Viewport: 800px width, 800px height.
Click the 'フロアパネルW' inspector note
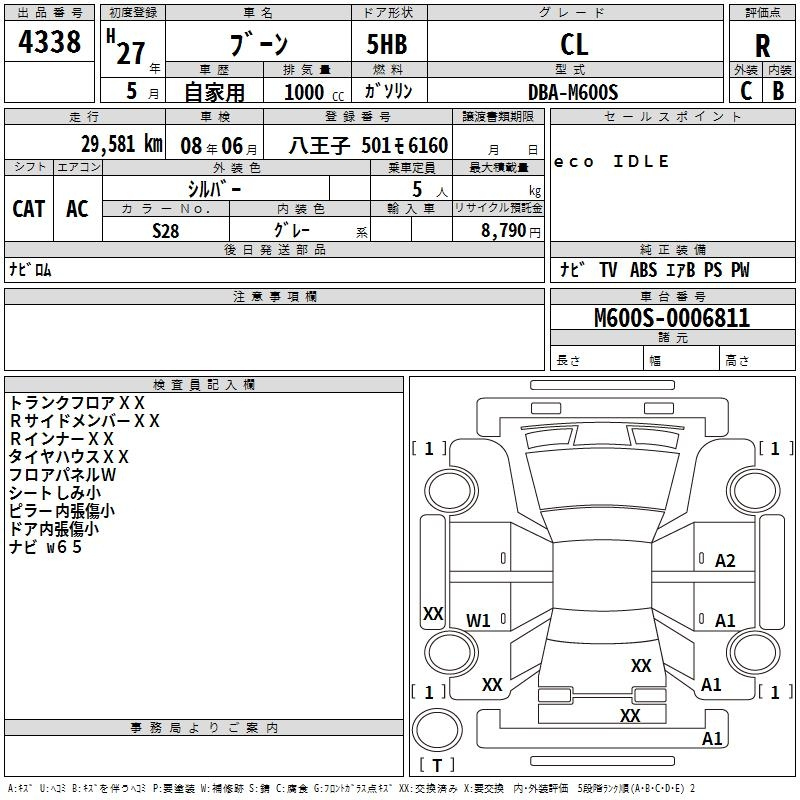point(63,474)
